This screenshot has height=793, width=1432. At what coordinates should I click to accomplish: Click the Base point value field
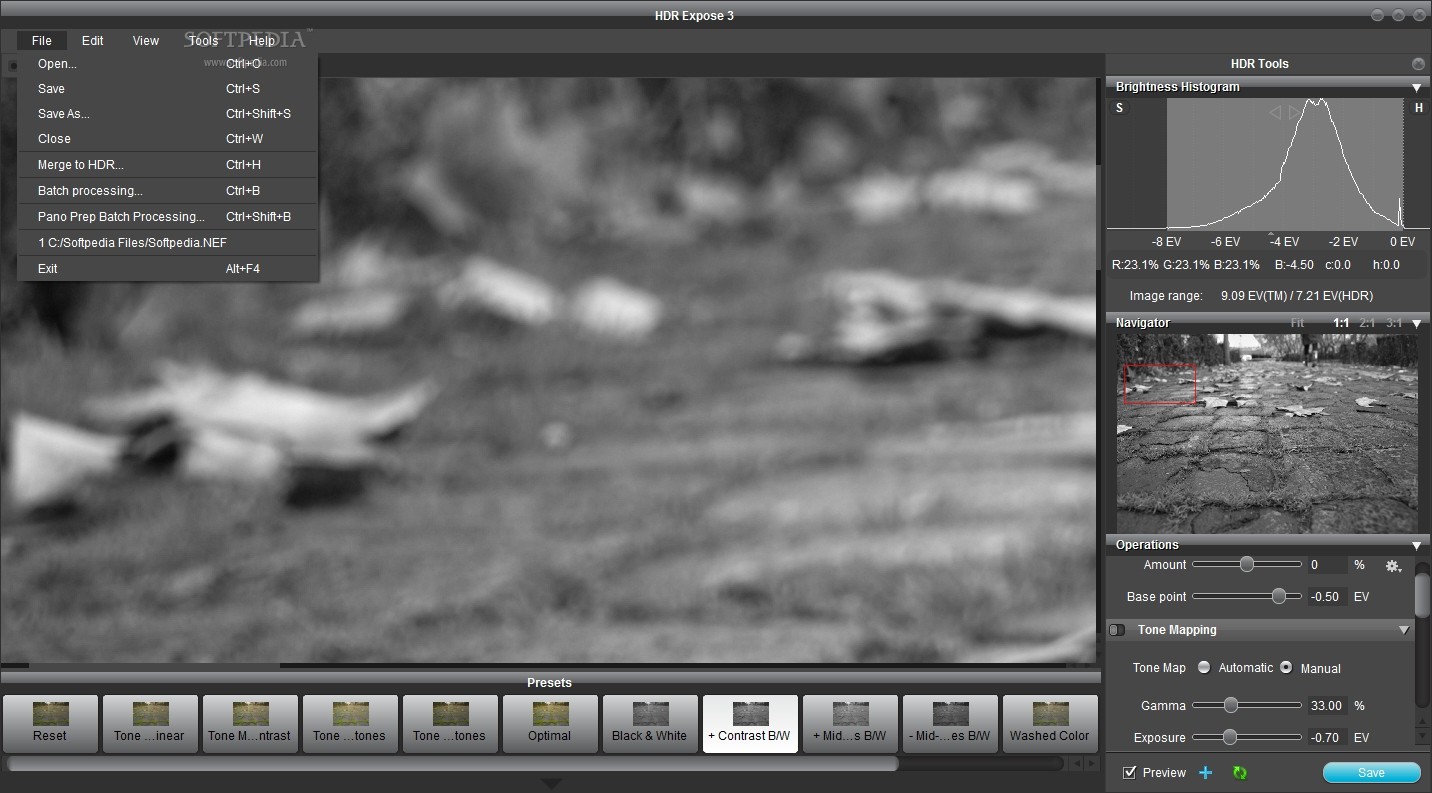point(1327,597)
